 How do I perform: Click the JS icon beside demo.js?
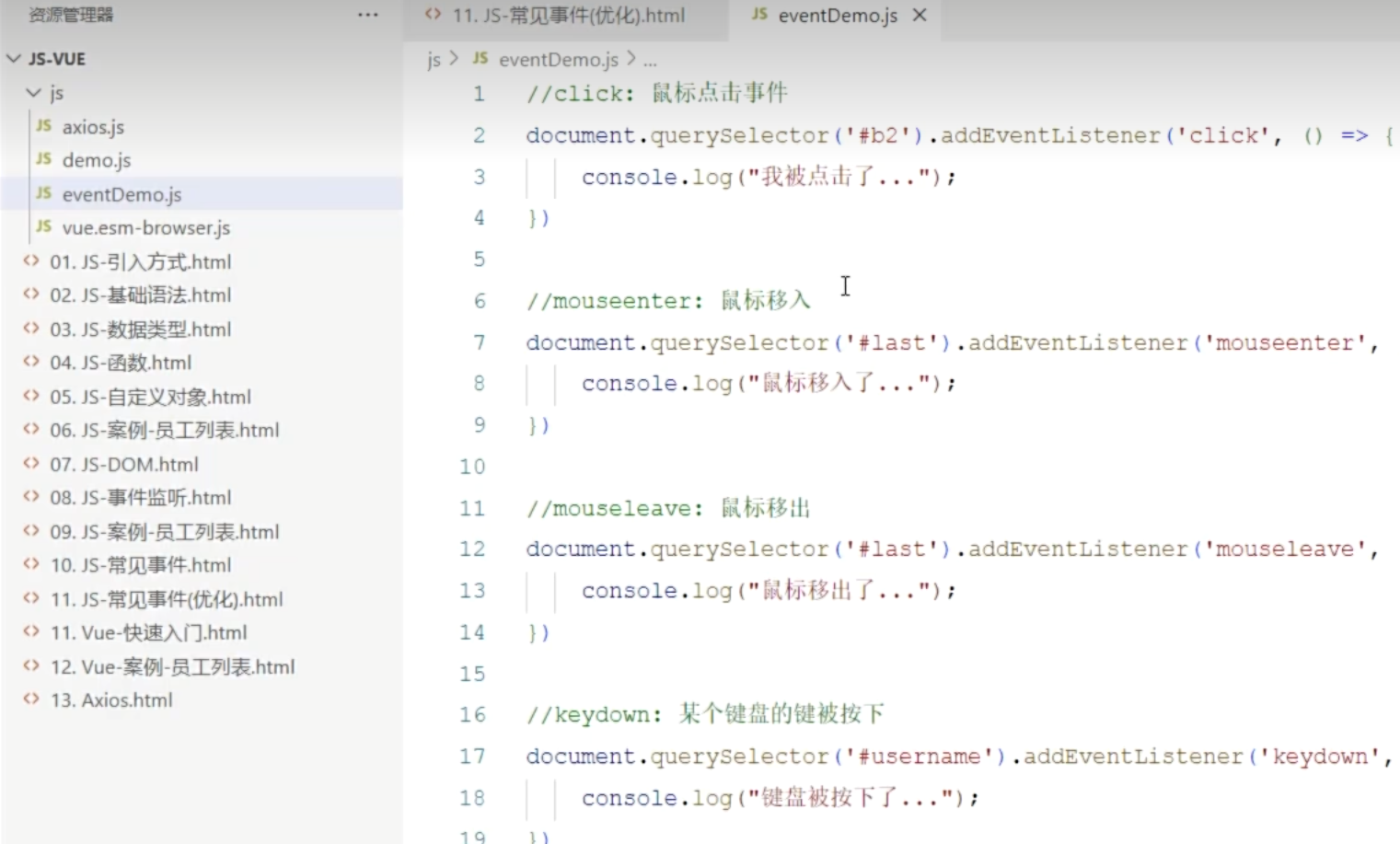click(x=43, y=160)
